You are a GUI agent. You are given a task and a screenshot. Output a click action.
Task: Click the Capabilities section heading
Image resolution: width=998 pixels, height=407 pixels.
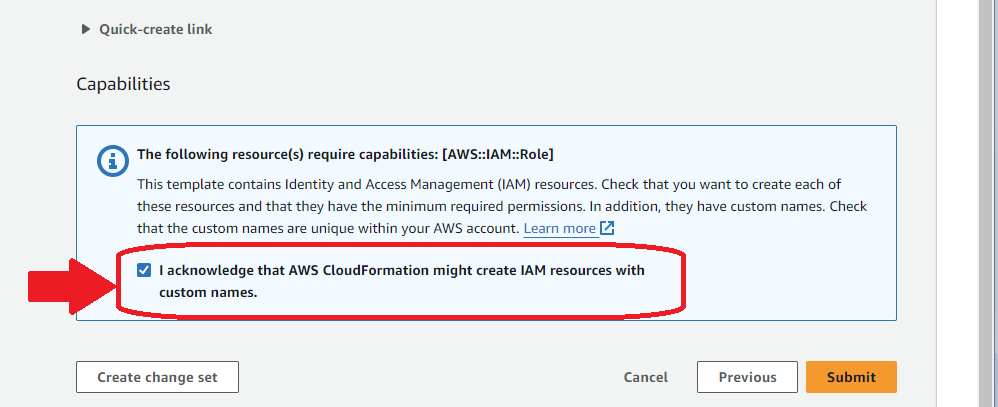point(123,84)
